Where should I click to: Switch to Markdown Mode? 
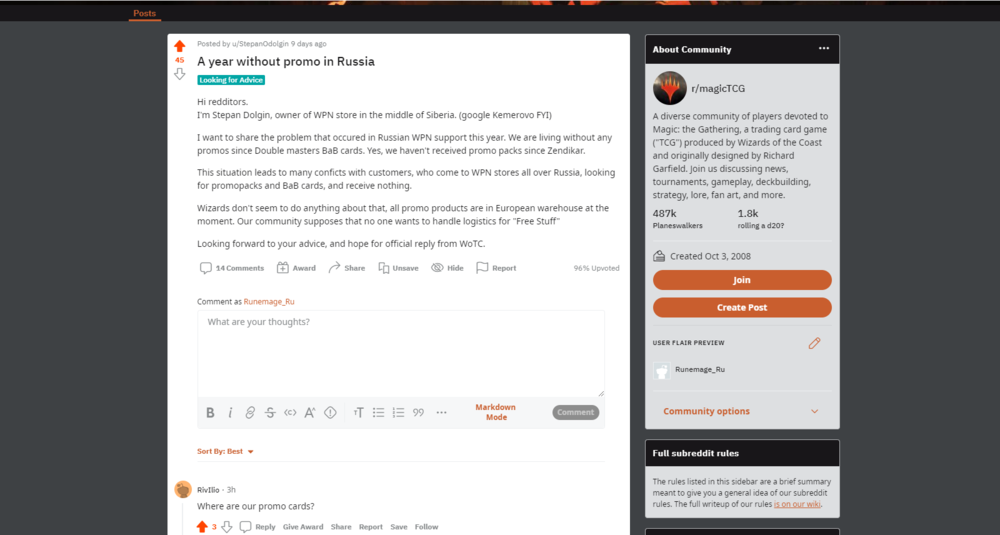(496, 412)
